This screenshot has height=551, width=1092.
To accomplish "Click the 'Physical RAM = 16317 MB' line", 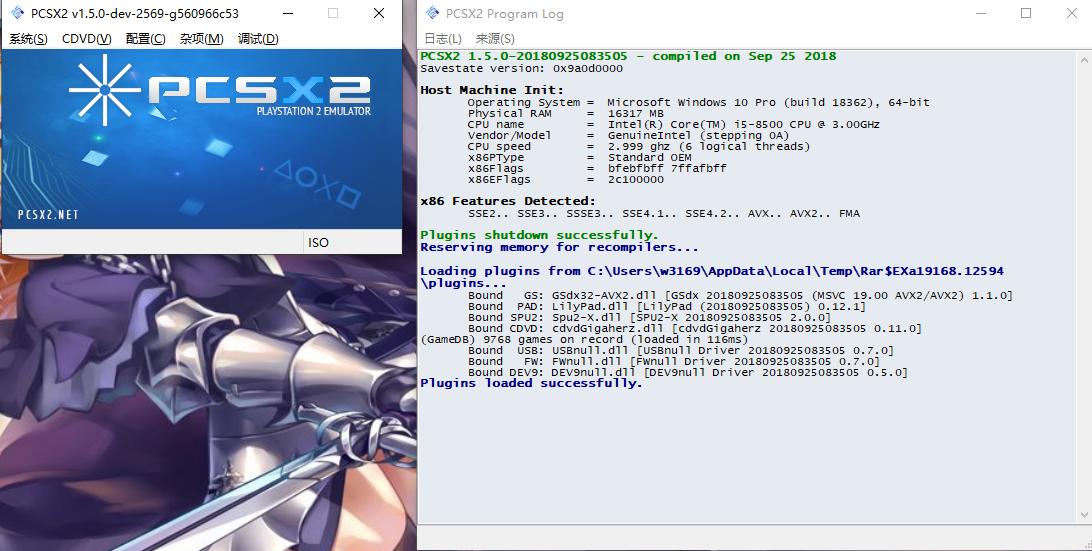I will [566, 113].
